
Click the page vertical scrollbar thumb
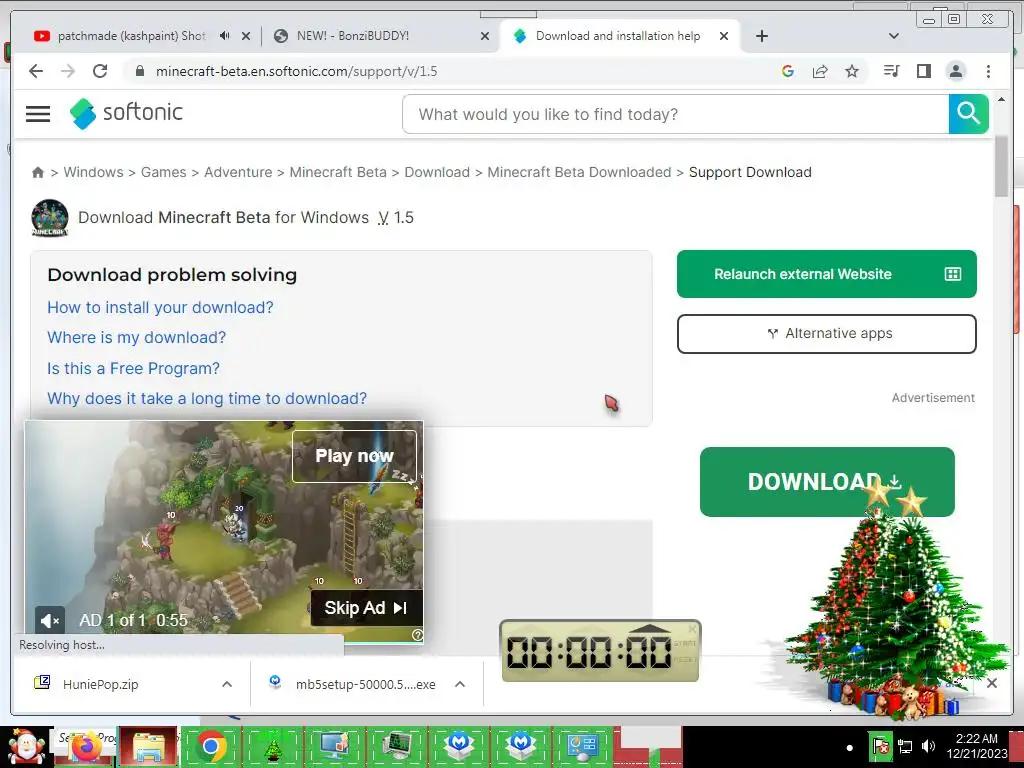point(1001,166)
